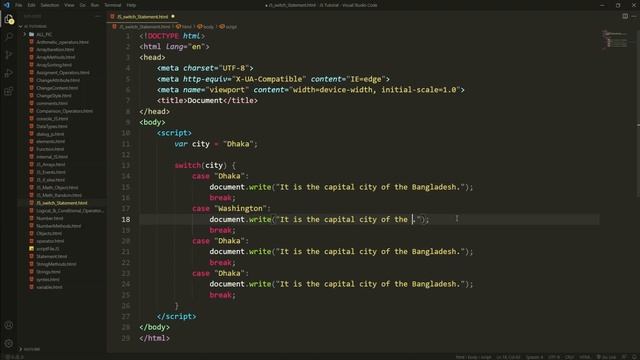
Task: Click the split editor icon
Action: (625, 16)
